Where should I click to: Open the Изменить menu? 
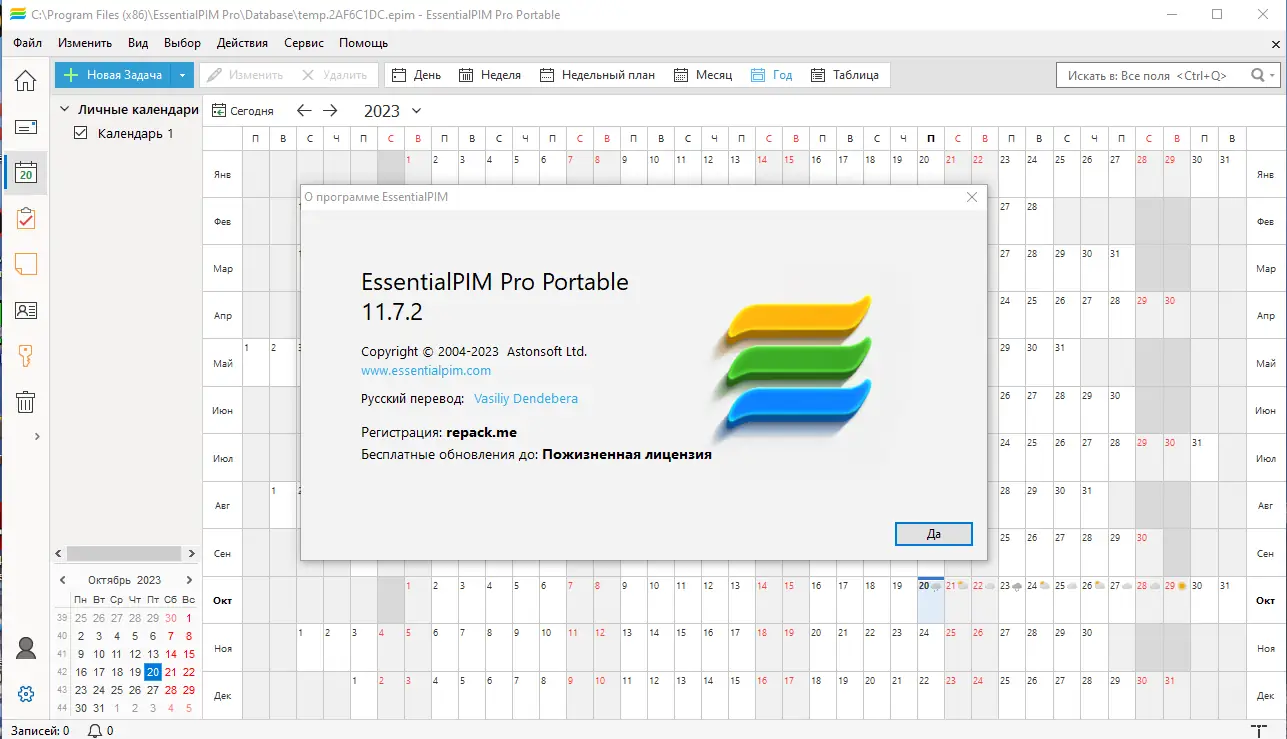click(85, 43)
